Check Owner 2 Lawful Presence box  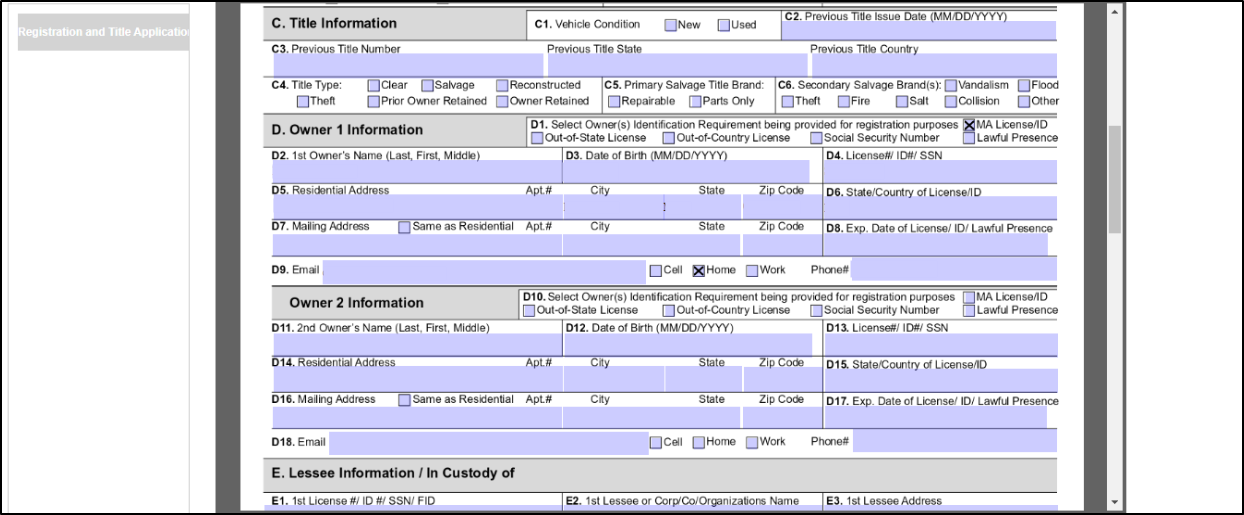(969, 310)
